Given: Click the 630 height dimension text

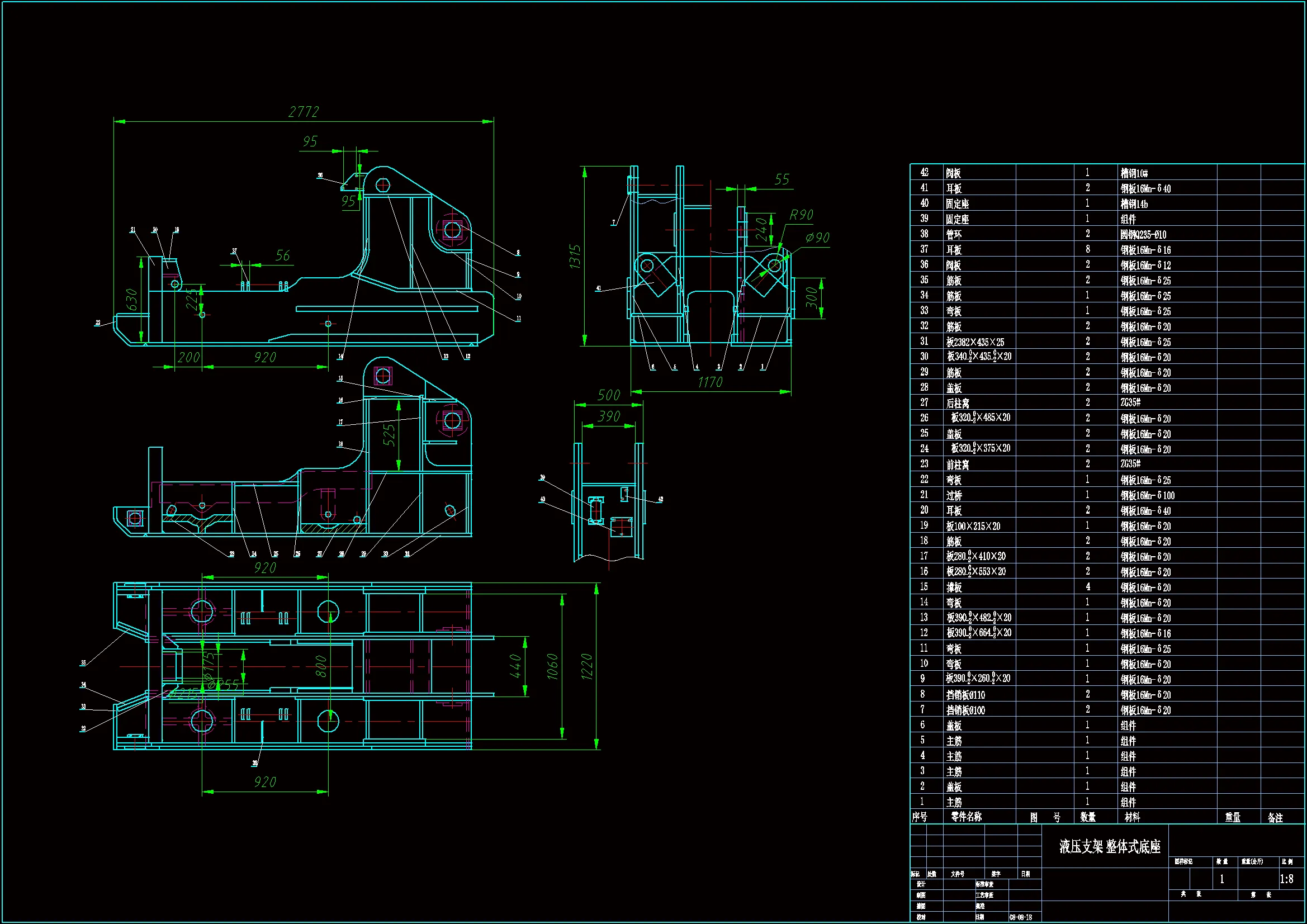Looking at the screenshot, I should pyautogui.click(x=131, y=300).
